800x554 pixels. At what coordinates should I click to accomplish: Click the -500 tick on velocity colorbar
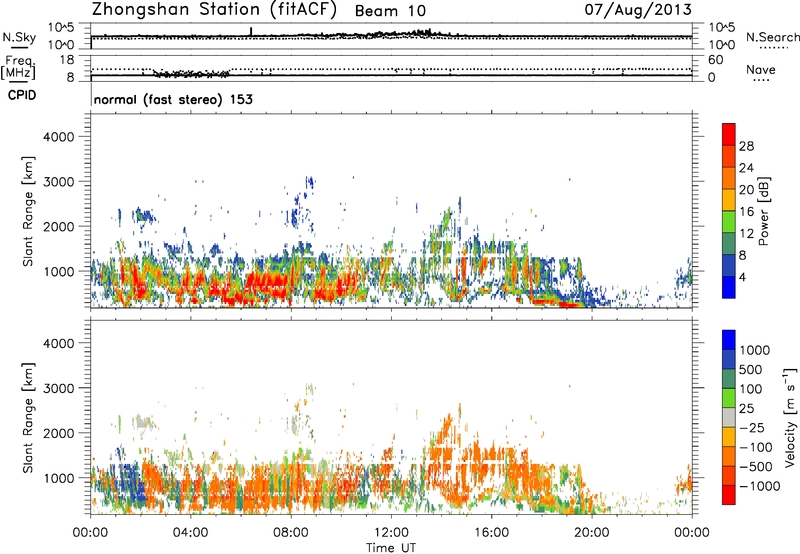[755, 466]
